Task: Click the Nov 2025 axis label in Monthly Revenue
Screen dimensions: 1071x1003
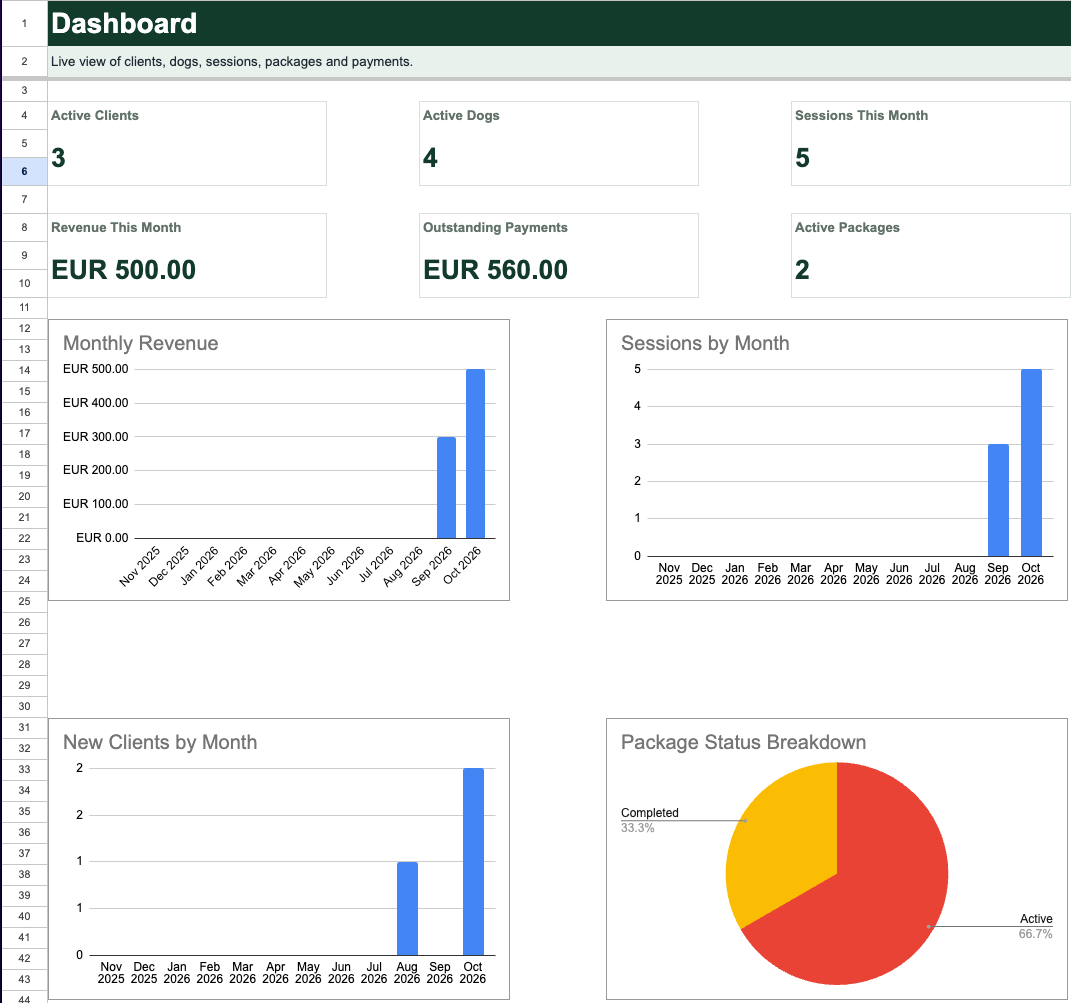Action: tap(139, 566)
